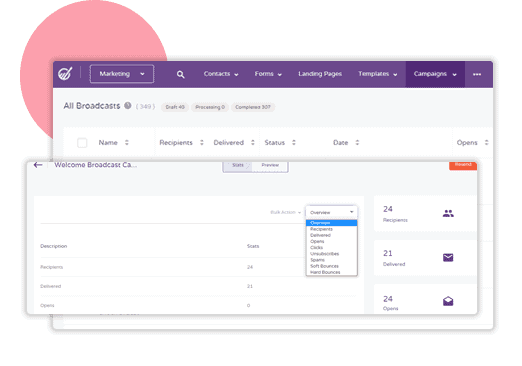Click the Delivered envelope icon
The image size is (522, 366).
click(448, 258)
